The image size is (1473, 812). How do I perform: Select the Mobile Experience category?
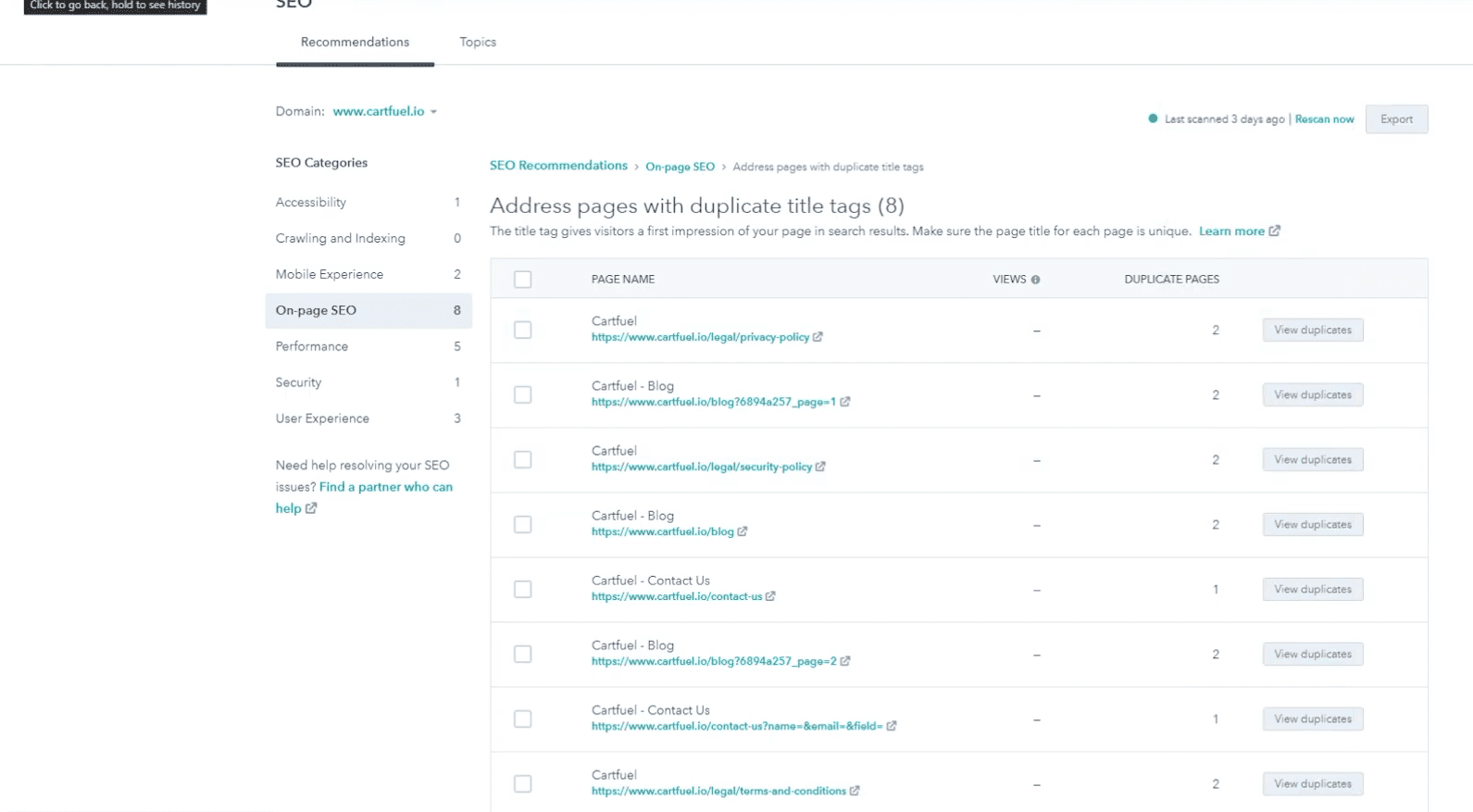tap(368, 274)
